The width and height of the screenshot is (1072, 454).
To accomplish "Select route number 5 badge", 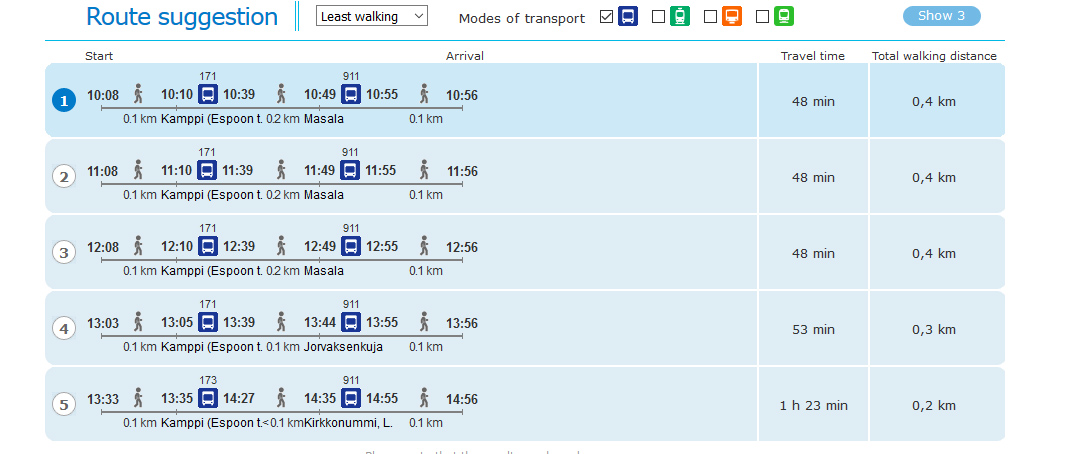I will click(x=64, y=405).
